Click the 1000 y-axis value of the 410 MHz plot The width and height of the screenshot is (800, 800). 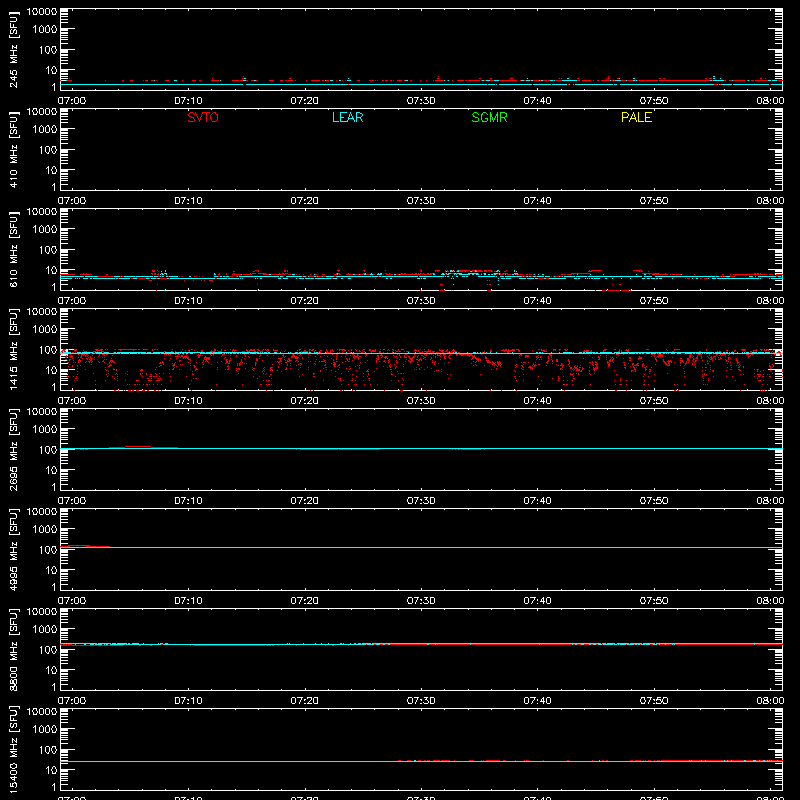click(45, 130)
